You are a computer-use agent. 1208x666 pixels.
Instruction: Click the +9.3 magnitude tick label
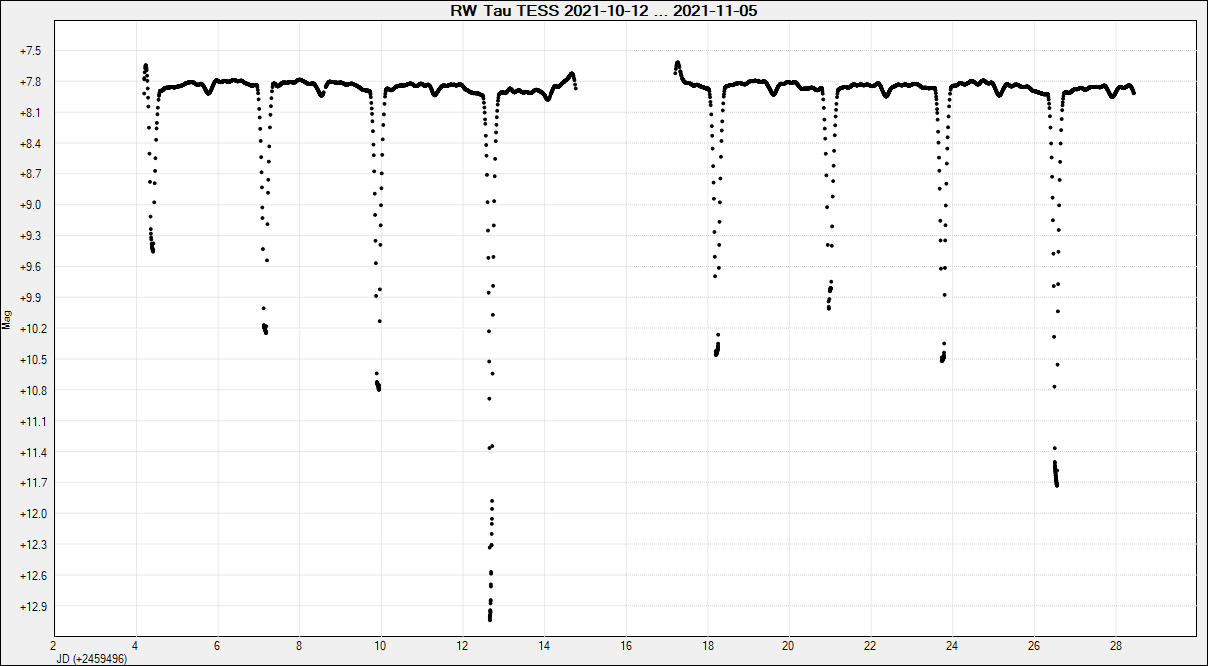click(30, 236)
